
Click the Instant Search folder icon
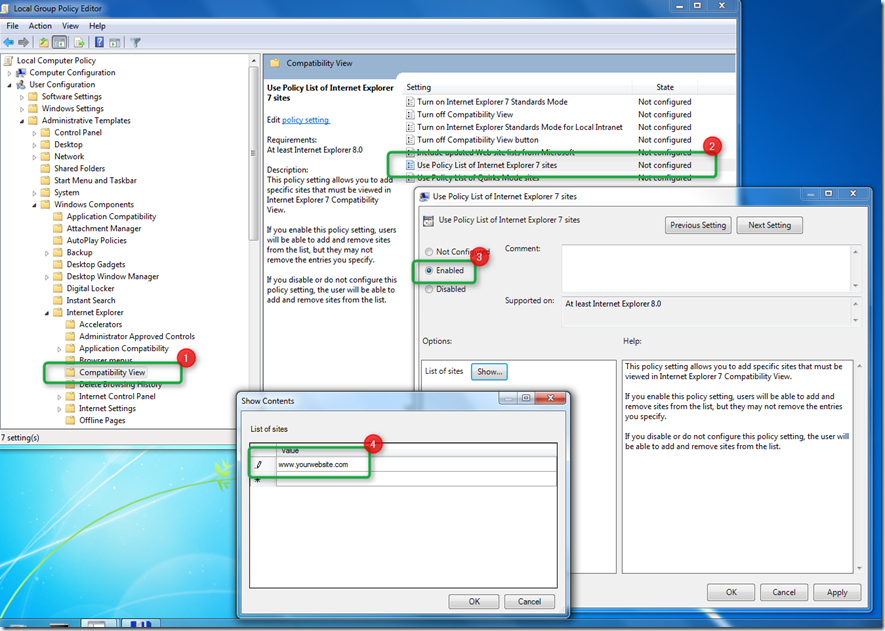coord(58,300)
